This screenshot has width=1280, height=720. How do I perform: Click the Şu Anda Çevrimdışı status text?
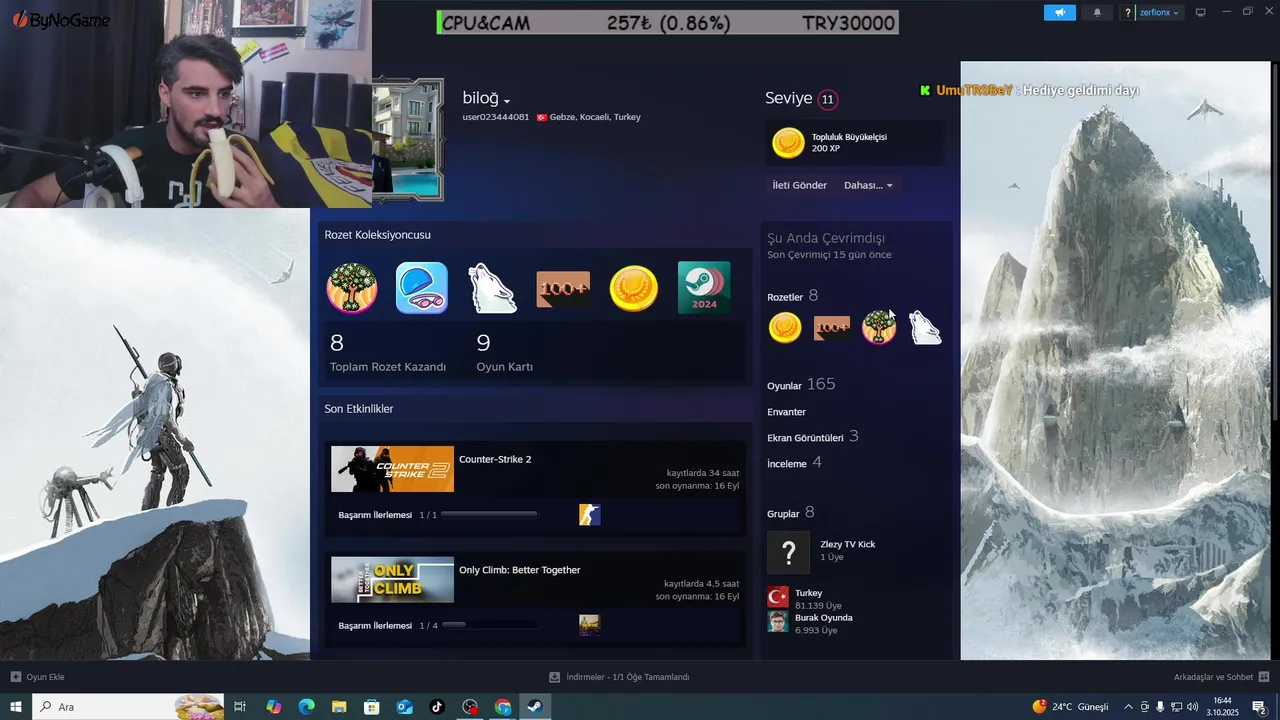pos(826,238)
